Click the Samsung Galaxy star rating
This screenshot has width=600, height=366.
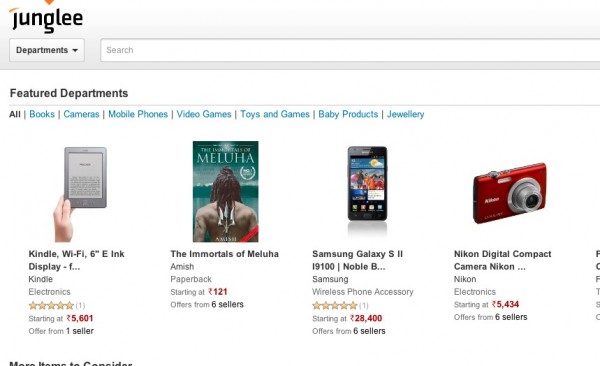(x=335, y=306)
